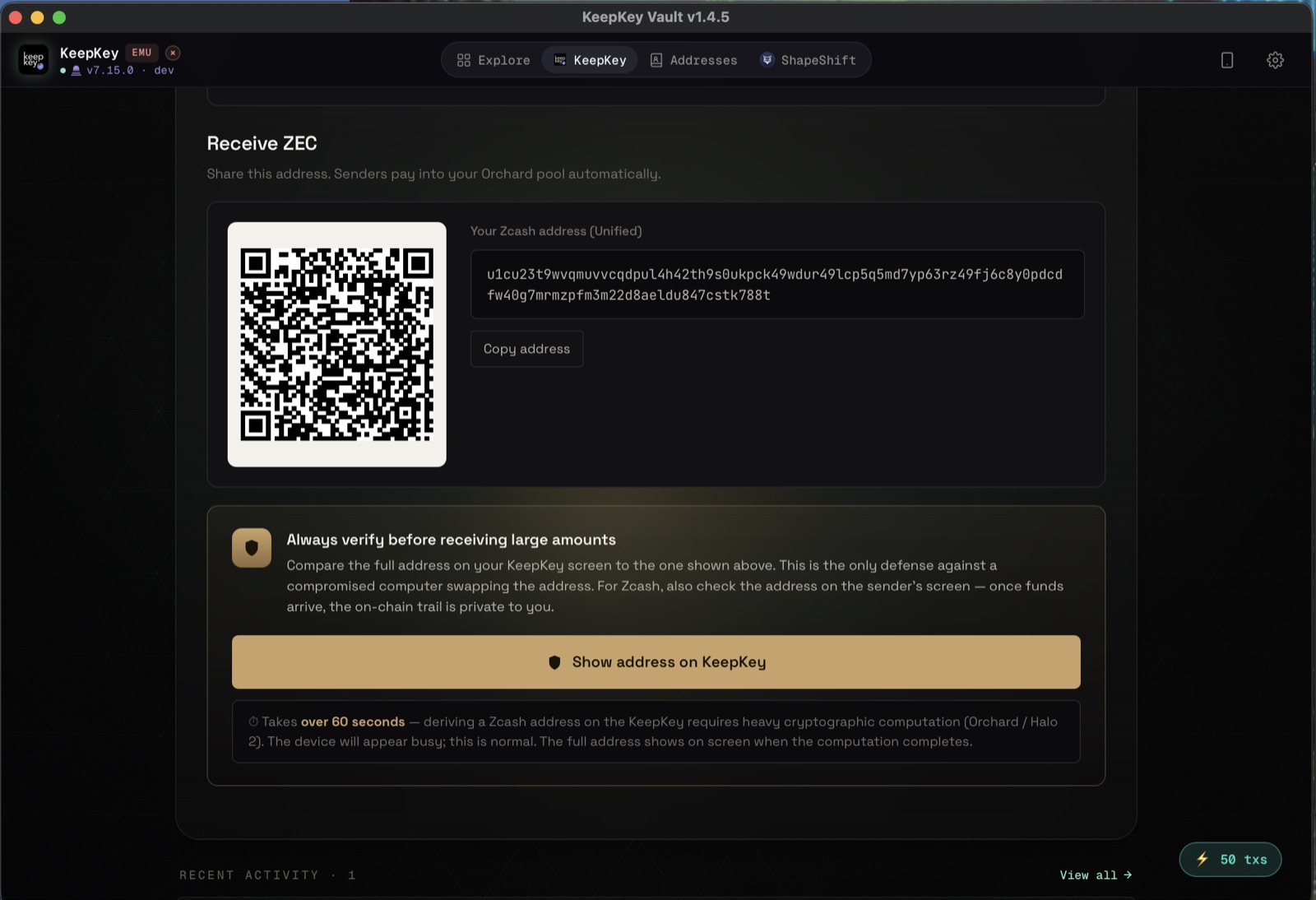Click the yellow macOS minimize window button
The width and height of the screenshot is (1316, 900).
tap(37, 17)
